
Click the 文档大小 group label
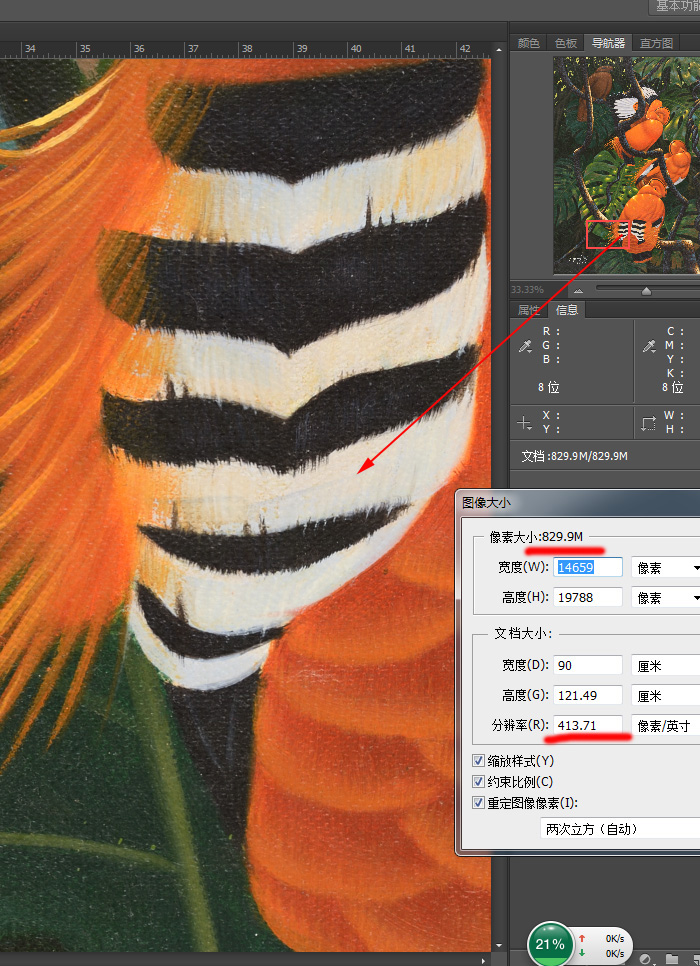(x=523, y=633)
